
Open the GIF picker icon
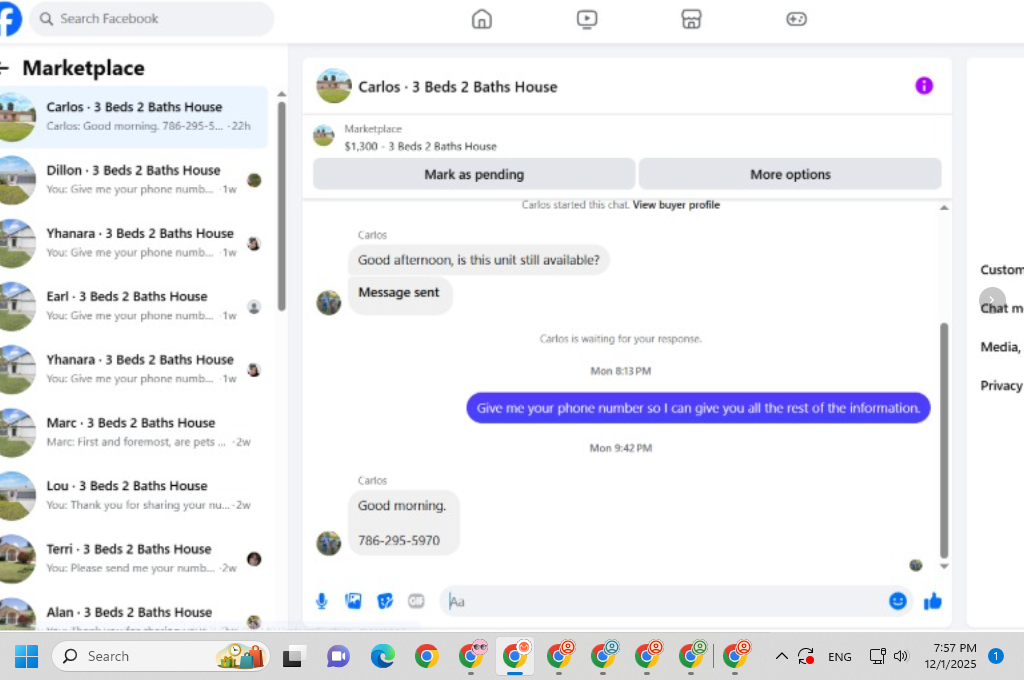click(416, 601)
